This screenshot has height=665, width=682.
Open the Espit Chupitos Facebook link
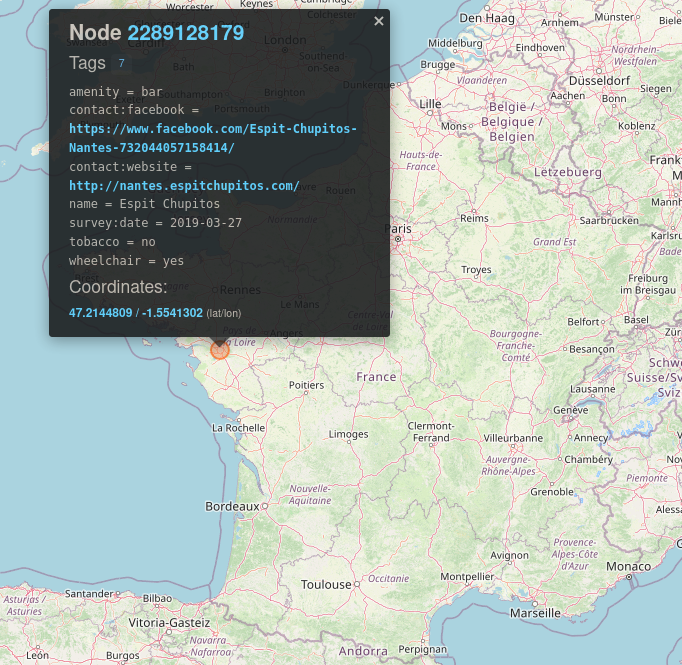pos(213,138)
